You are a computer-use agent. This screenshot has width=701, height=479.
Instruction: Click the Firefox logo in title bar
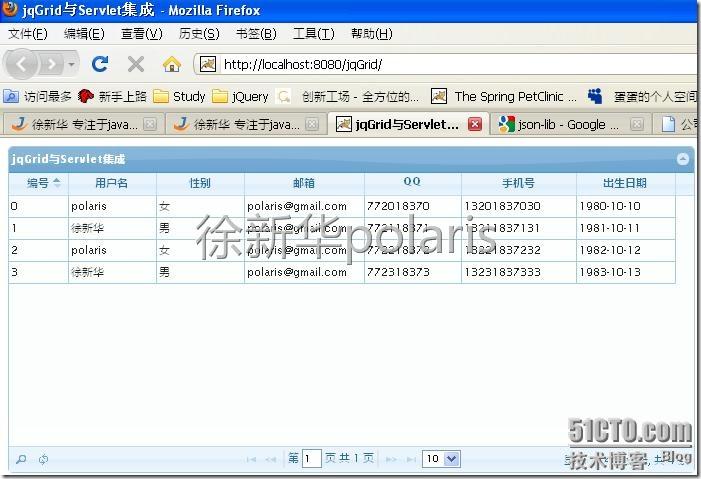[10, 9]
